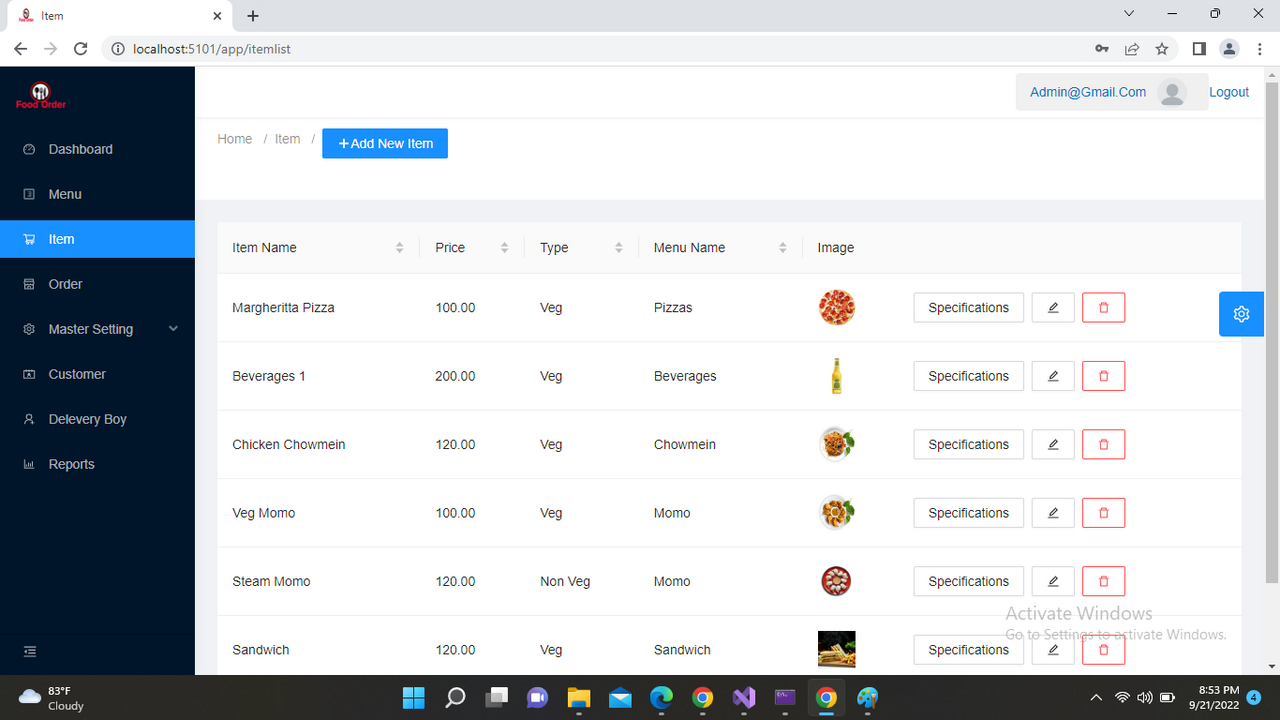
Task: Open Windows Start menu
Action: click(413, 697)
